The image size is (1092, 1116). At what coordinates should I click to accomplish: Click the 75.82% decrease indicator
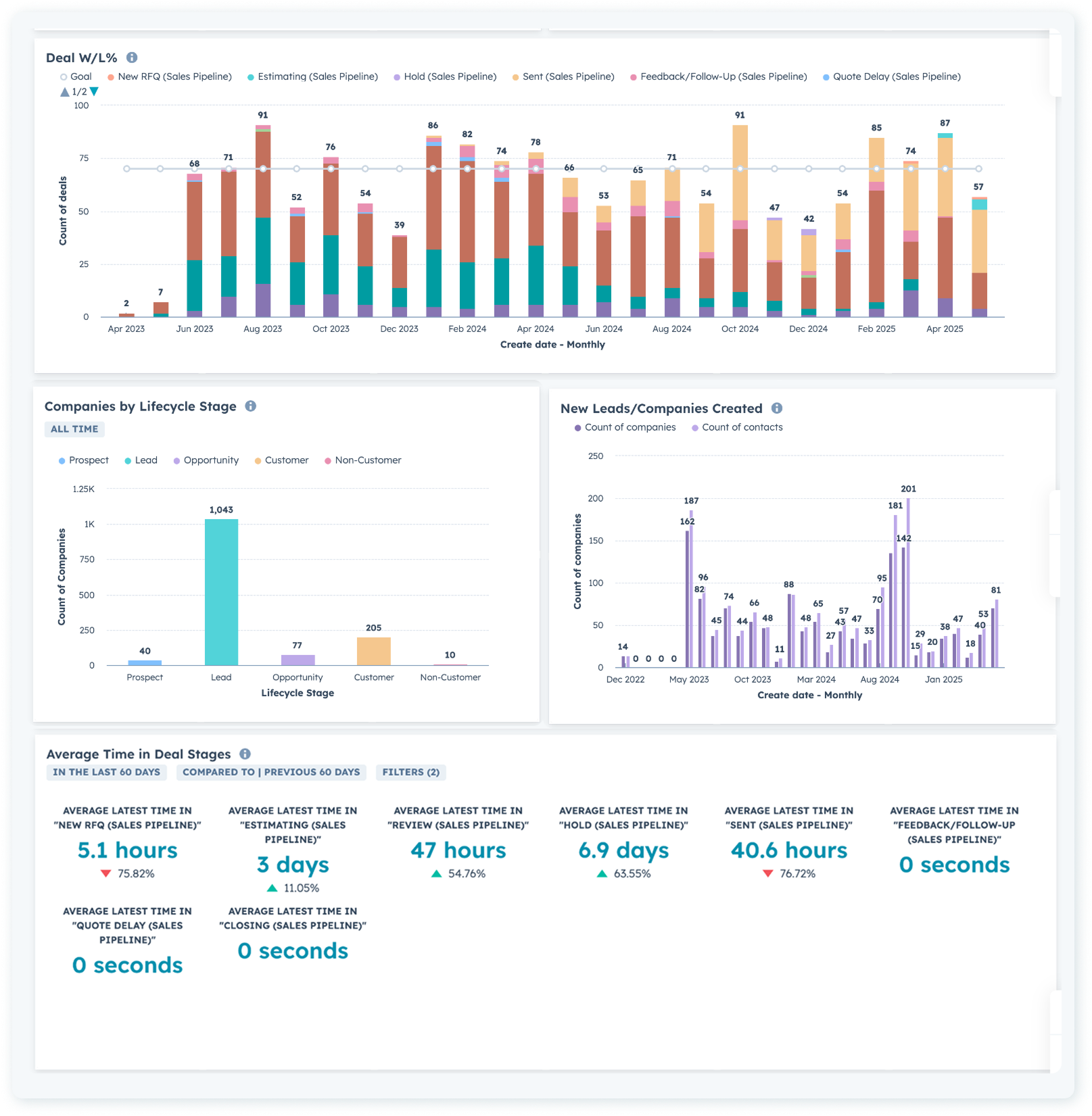[127, 874]
